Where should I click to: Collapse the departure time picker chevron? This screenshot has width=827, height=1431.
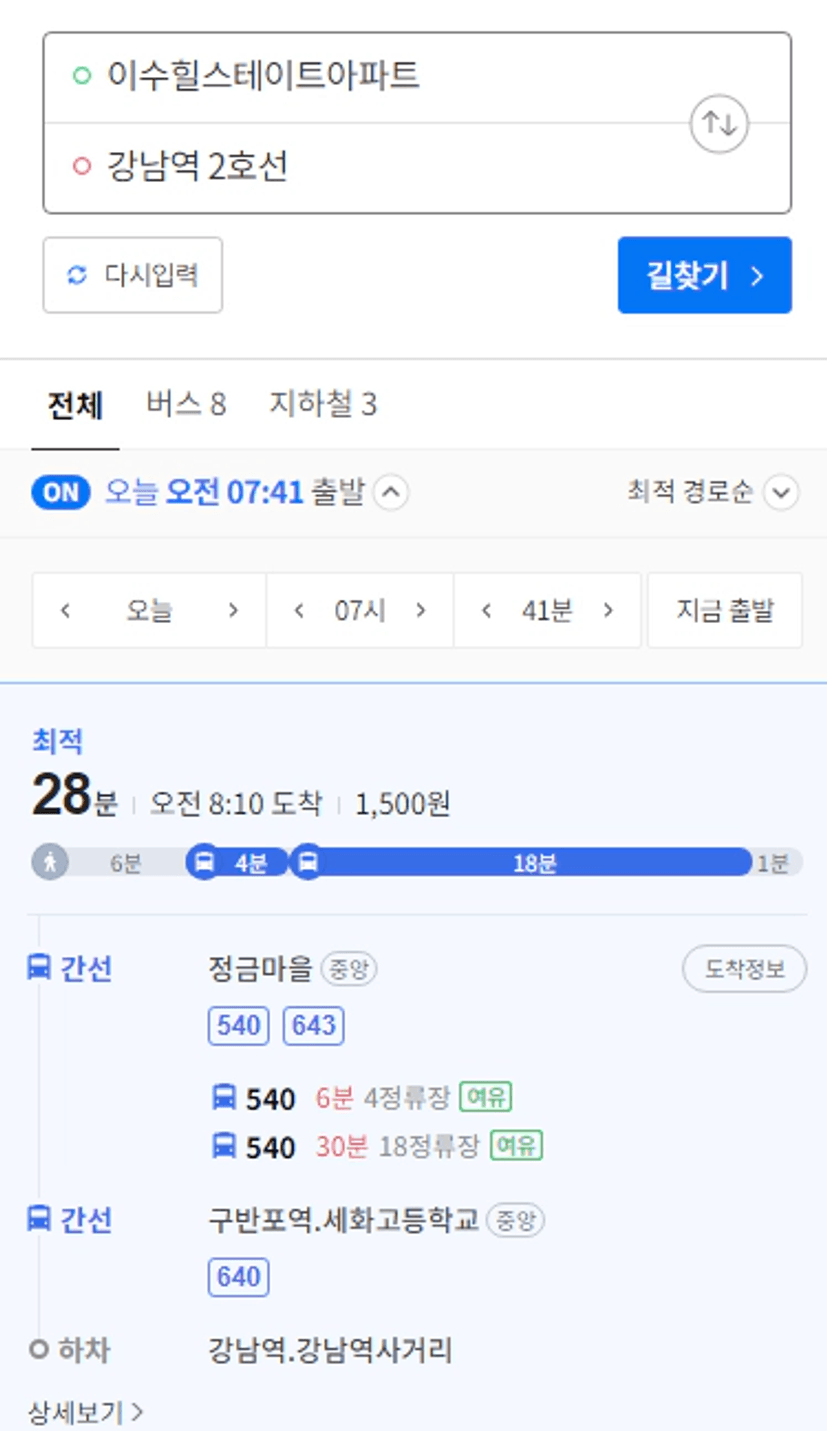[391, 493]
